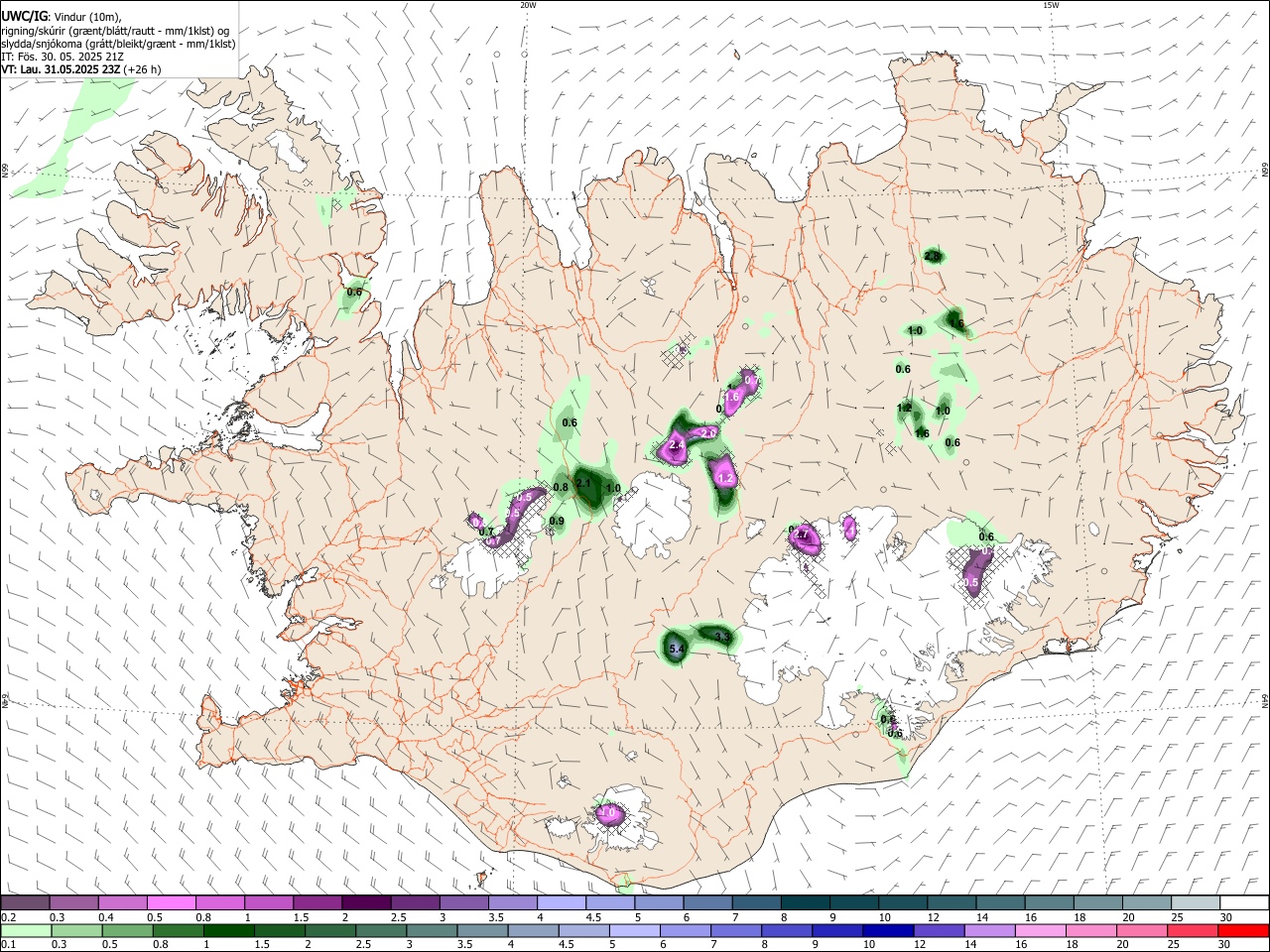This screenshot has width=1270, height=952.
Task: Click the 20W longitude label
Action: point(528,5)
